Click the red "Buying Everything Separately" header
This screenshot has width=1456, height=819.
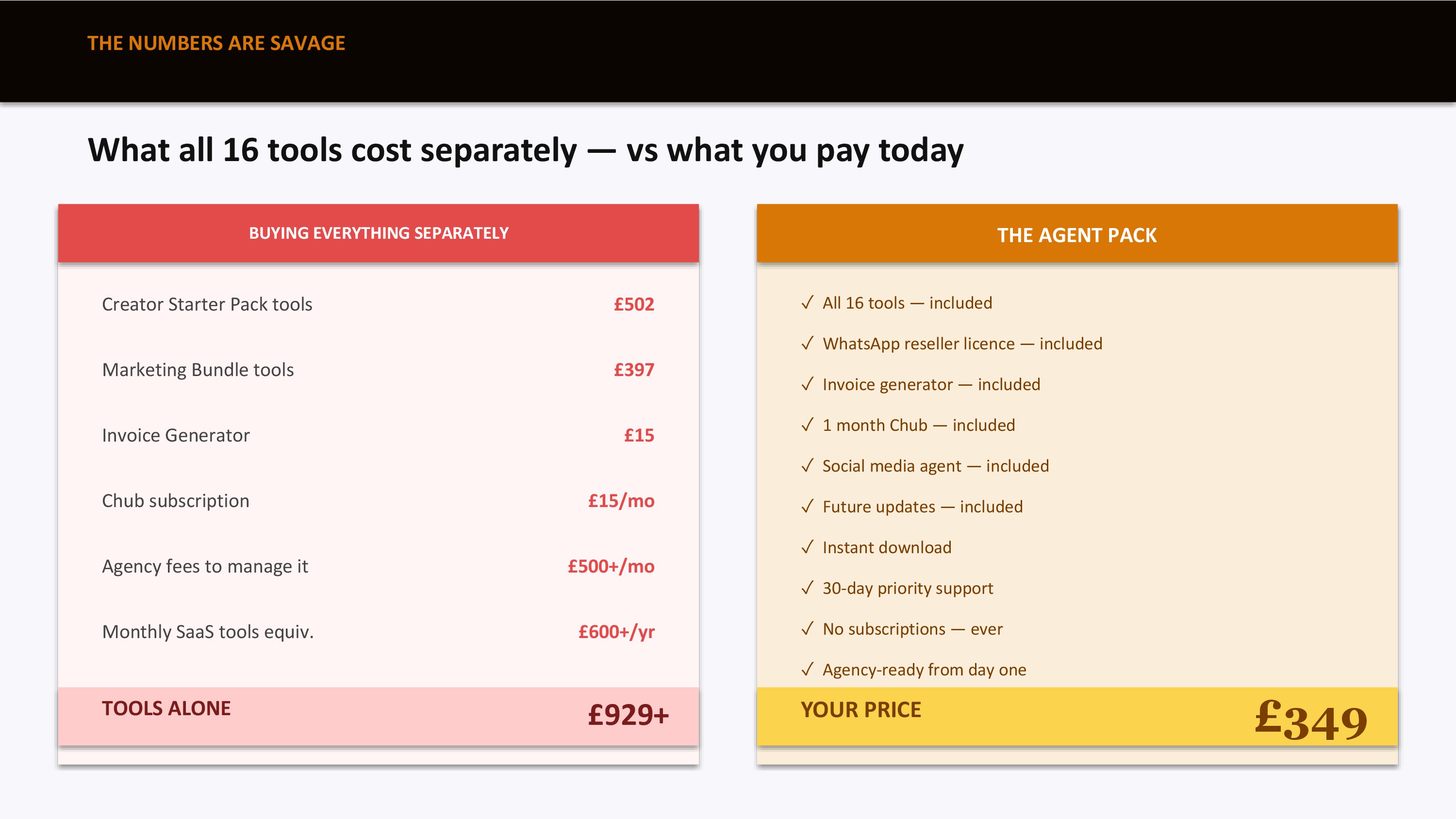pyautogui.click(x=379, y=233)
